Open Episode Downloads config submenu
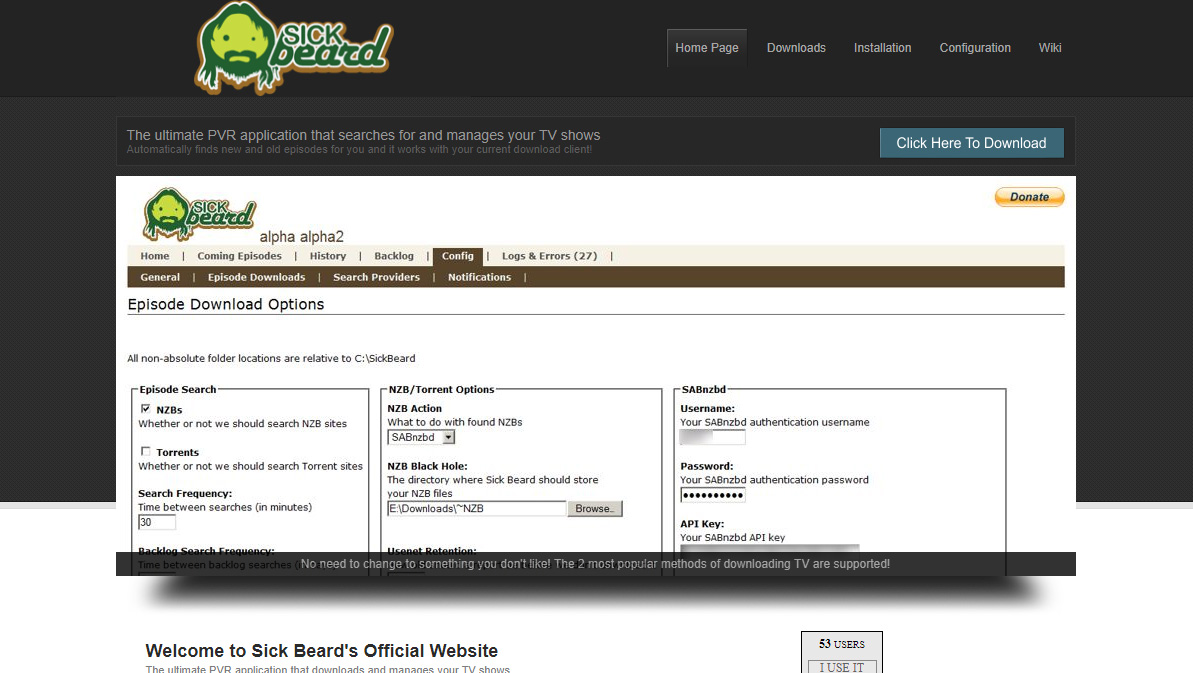Viewport: 1193px width, 673px height. pos(256,278)
